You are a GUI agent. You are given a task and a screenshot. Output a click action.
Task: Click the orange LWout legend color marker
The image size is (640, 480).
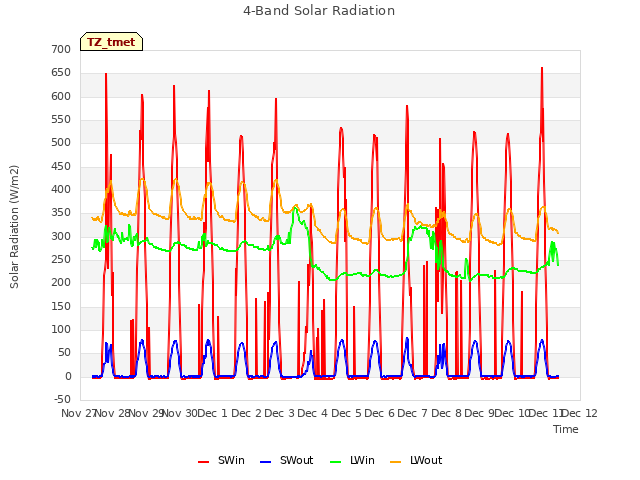[x=396, y=462]
